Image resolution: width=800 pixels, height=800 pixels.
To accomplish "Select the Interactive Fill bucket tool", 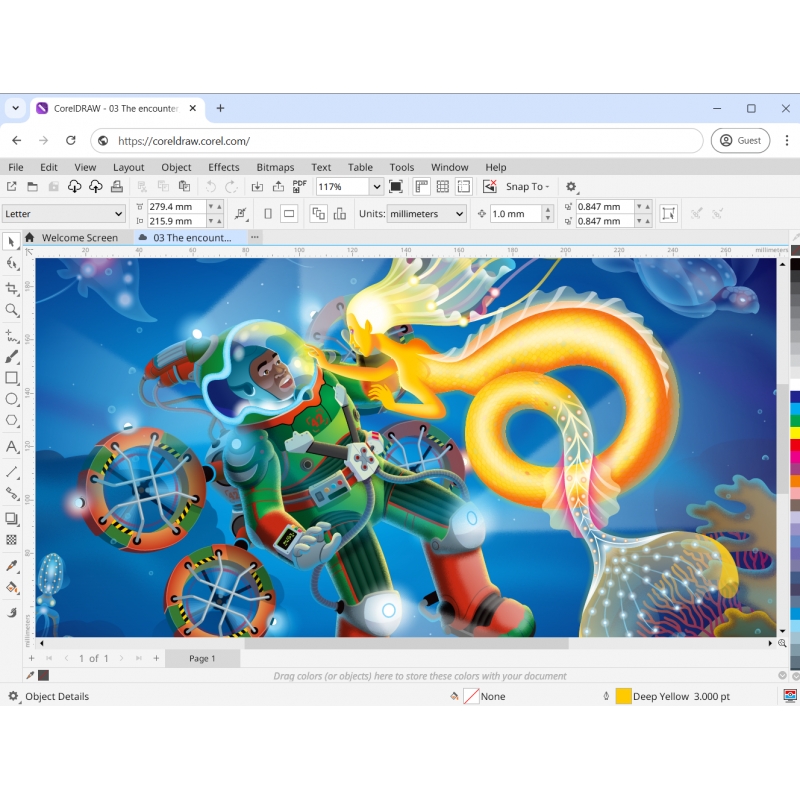I will click(x=11, y=587).
